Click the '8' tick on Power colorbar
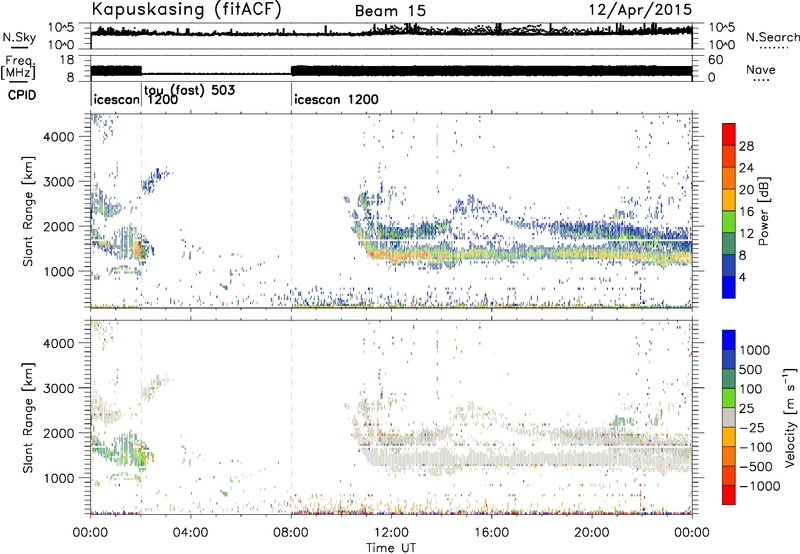The image size is (800, 554). click(x=742, y=255)
